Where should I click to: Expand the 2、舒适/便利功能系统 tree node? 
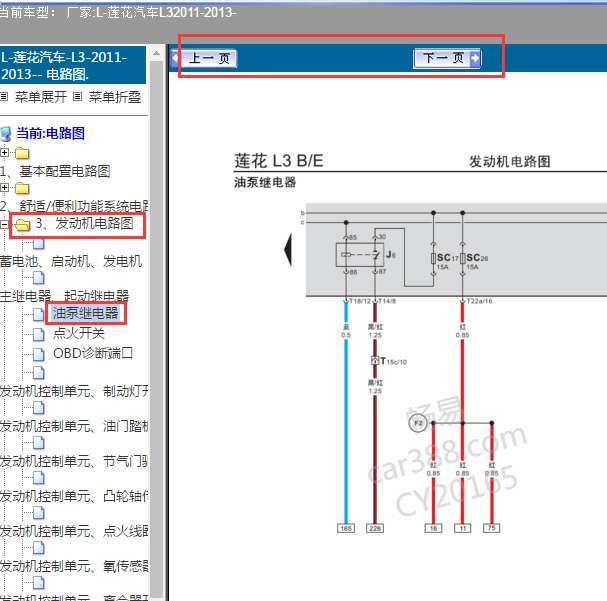4,188
